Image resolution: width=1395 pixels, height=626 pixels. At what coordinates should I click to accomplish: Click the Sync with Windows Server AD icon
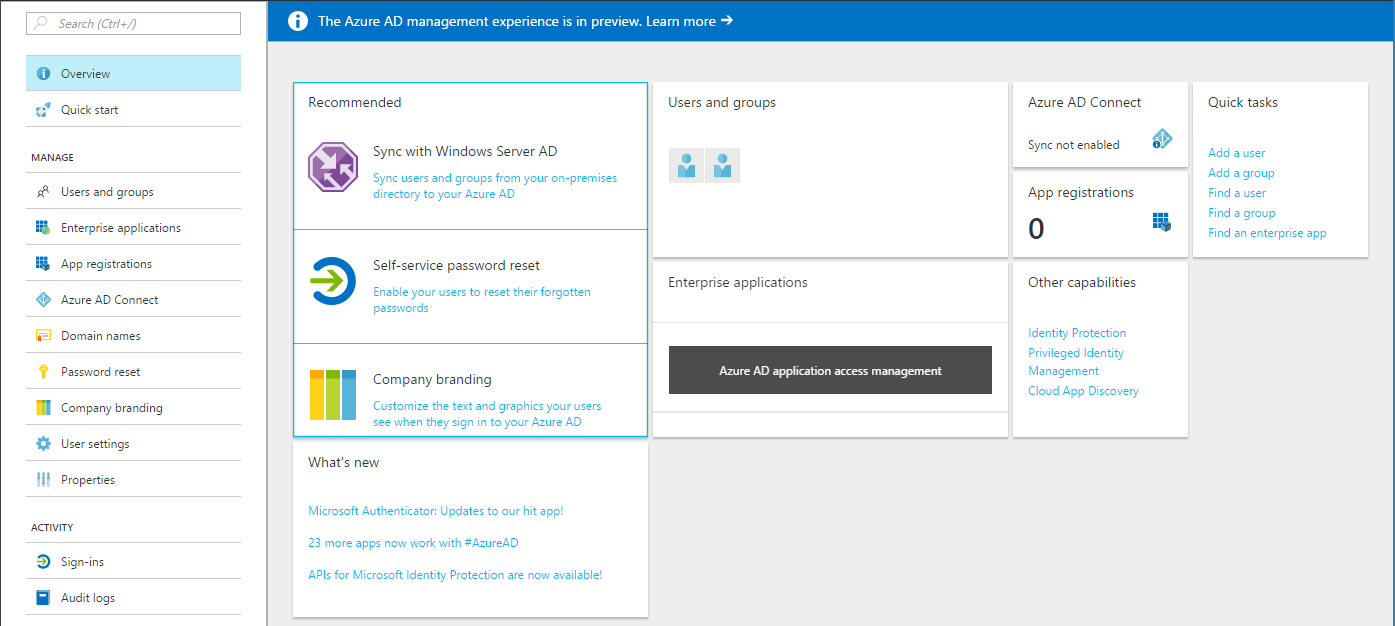333,166
